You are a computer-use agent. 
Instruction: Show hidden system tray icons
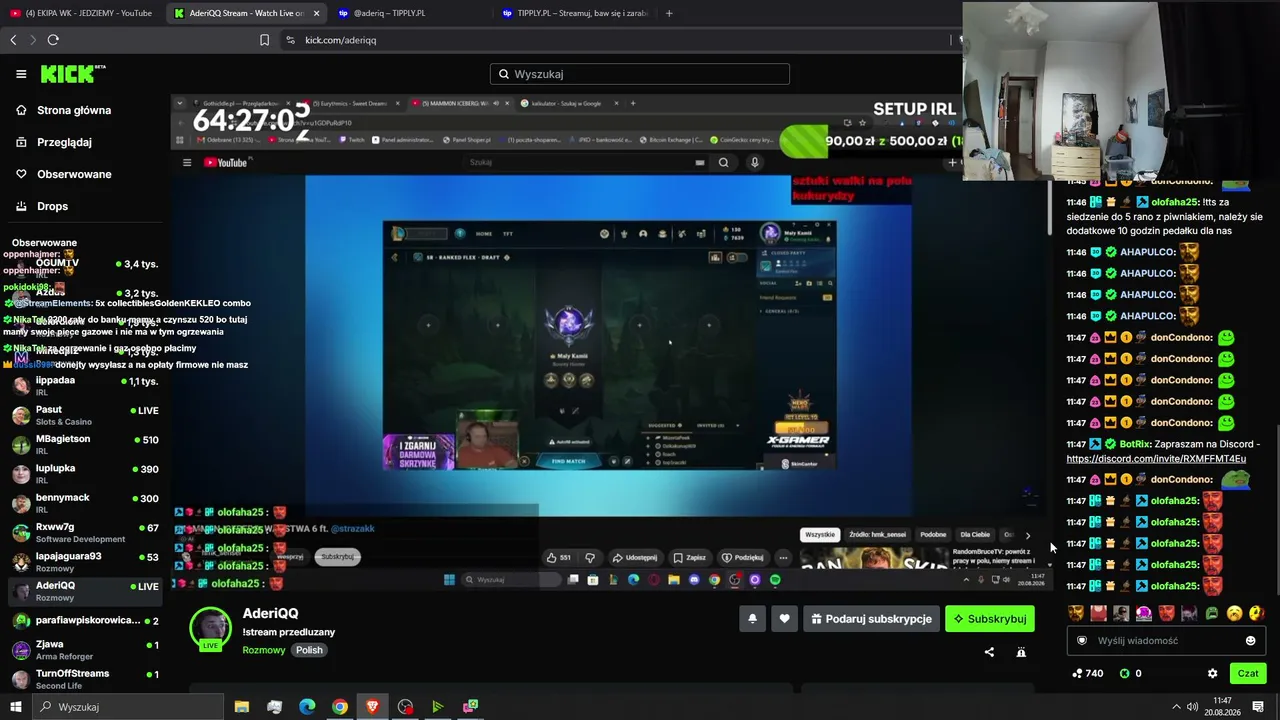1176,707
